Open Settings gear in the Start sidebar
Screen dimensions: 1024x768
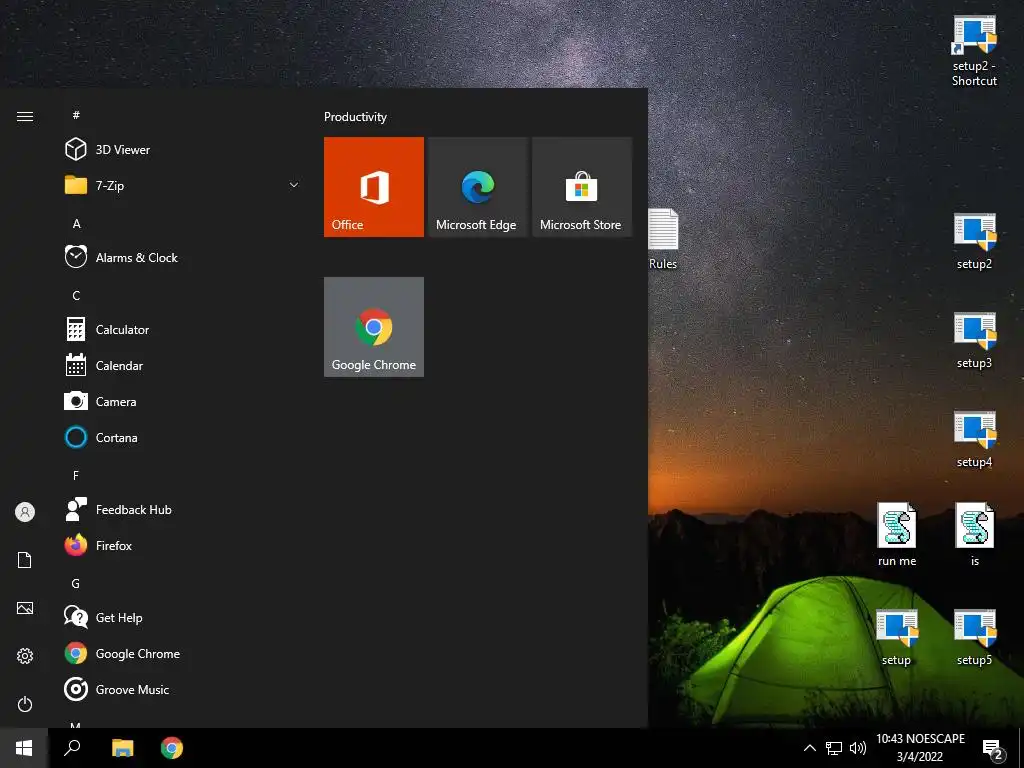25,656
